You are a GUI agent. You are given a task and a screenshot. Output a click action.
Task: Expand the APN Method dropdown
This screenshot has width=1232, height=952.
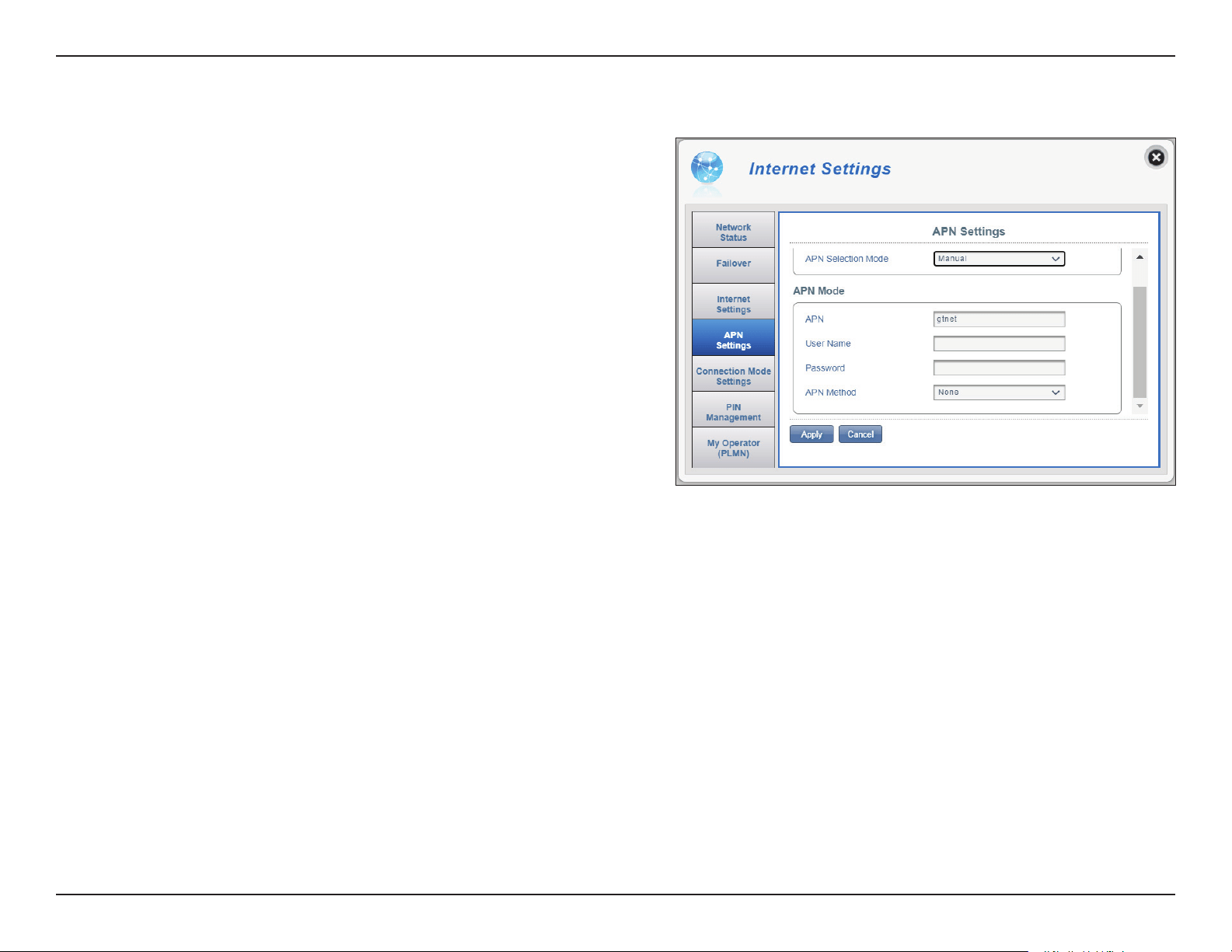tap(999, 392)
